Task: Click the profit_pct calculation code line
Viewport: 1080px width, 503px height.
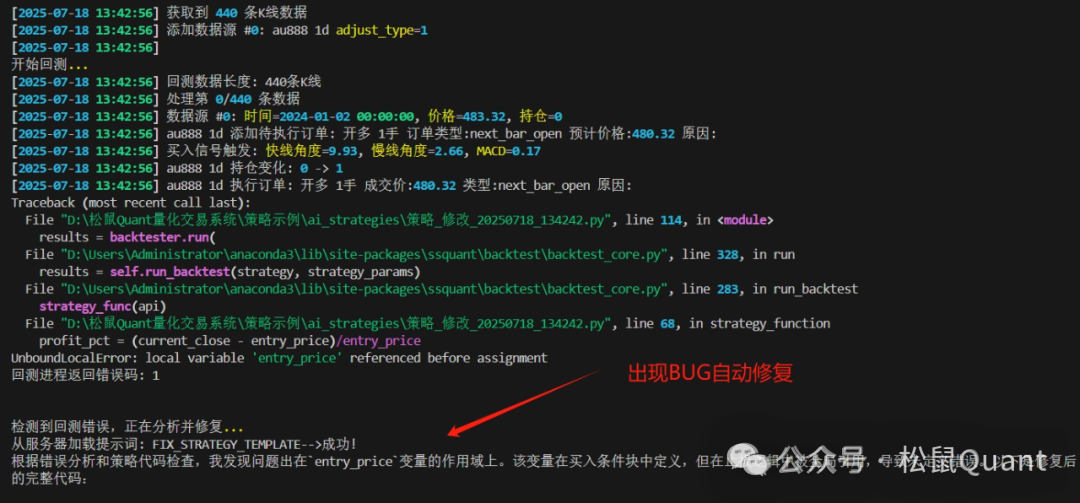Action: coord(230,341)
